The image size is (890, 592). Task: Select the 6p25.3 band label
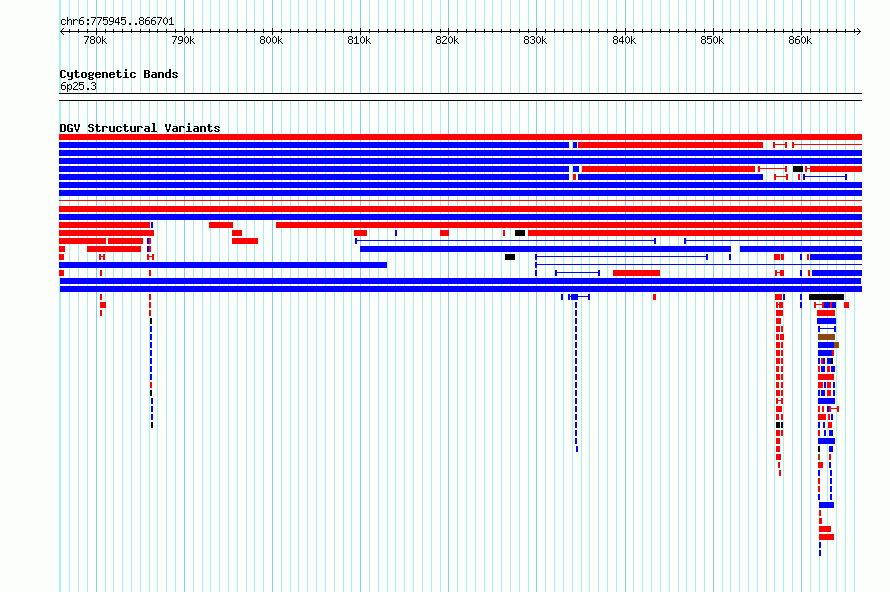(78, 86)
